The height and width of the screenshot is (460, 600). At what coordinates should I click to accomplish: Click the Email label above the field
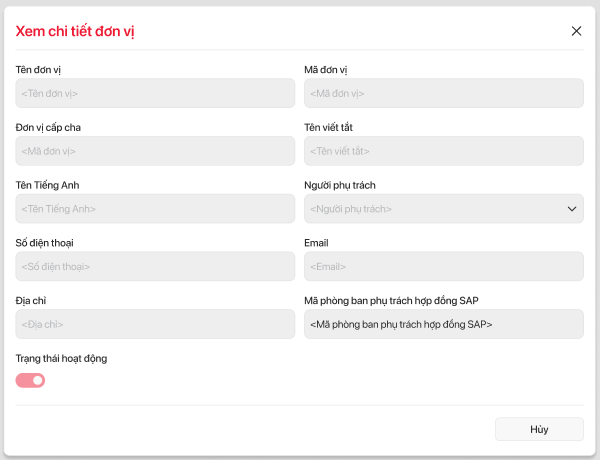(x=316, y=243)
